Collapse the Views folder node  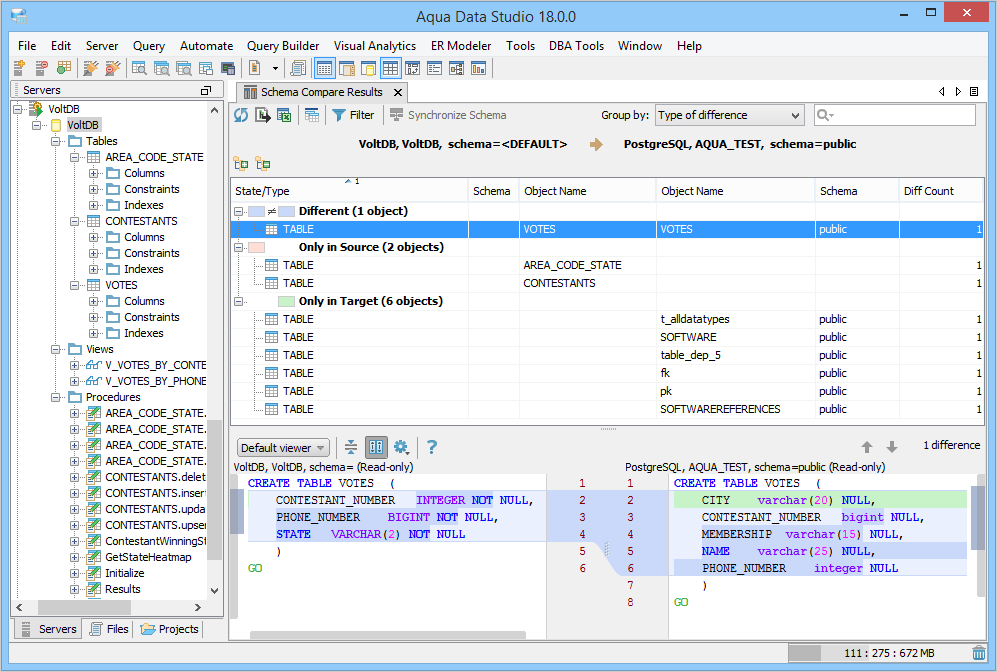click(56, 349)
